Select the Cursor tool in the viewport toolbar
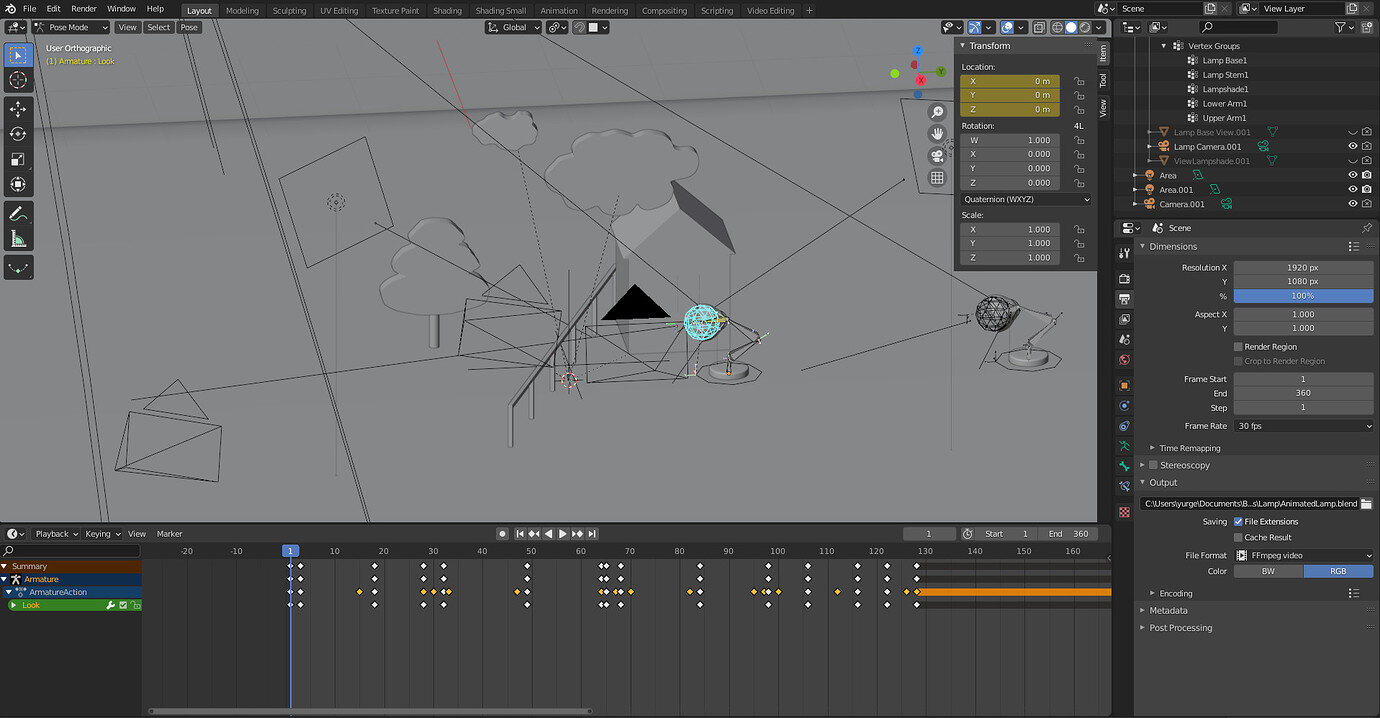 tap(18, 80)
